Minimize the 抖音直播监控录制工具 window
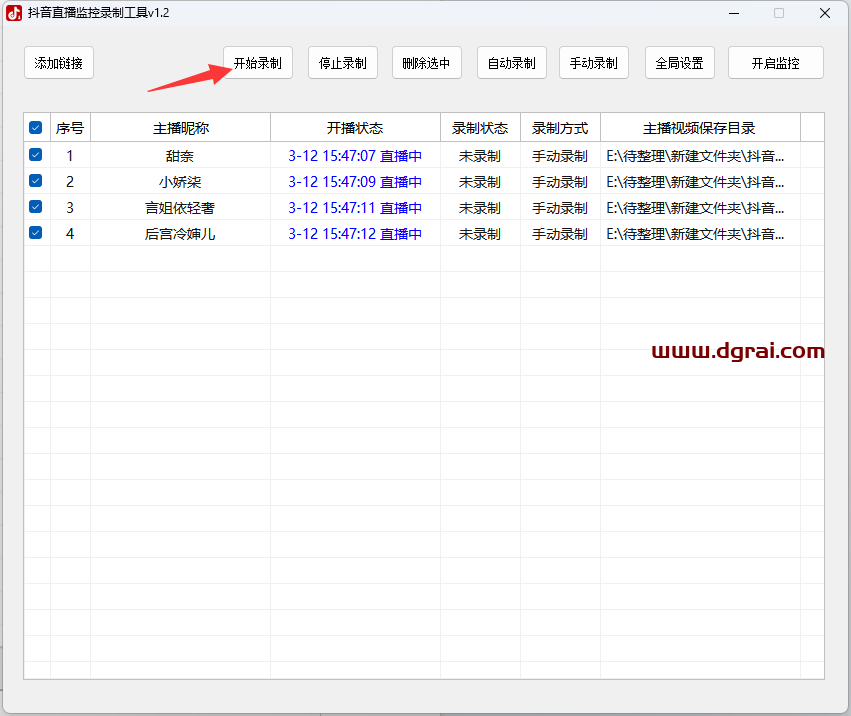 click(x=734, y=13)
